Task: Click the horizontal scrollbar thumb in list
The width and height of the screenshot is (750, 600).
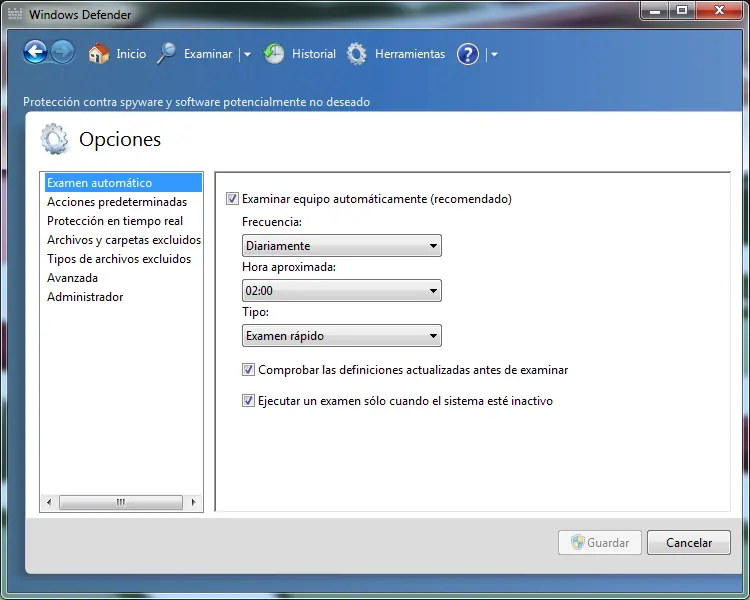Action: (x=121, y=502)
